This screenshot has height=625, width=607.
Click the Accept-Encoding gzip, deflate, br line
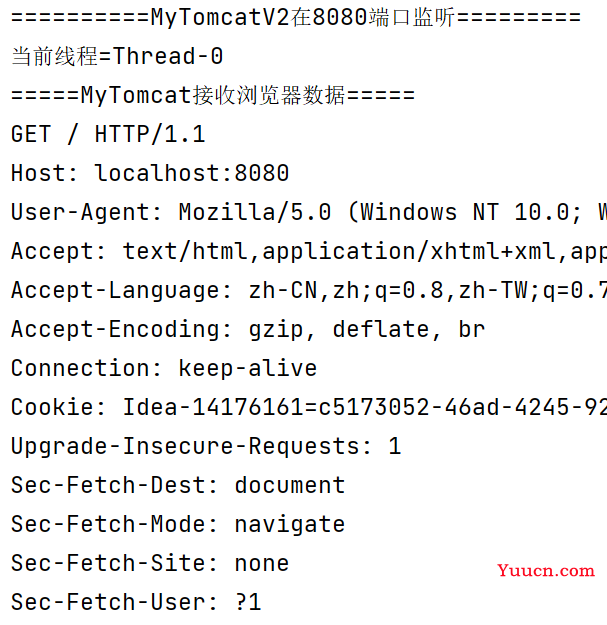[248, 330]
